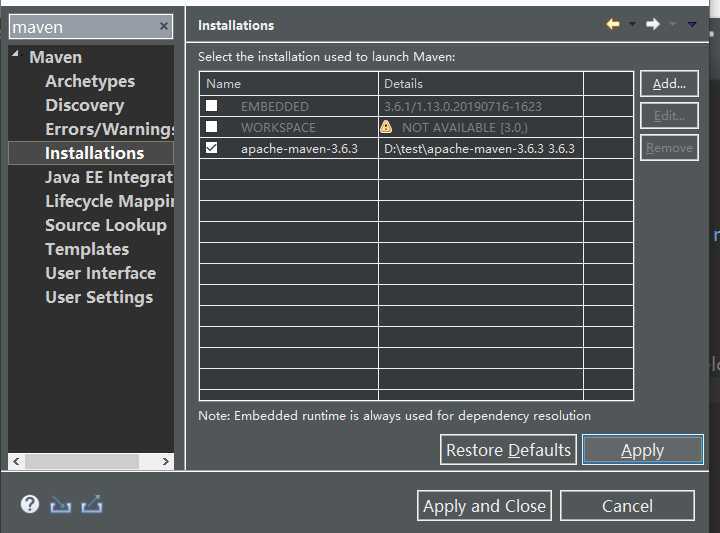Open Lifecycle Mappings page
Screen dimensions: 720x533
click(x=109, y=201)
